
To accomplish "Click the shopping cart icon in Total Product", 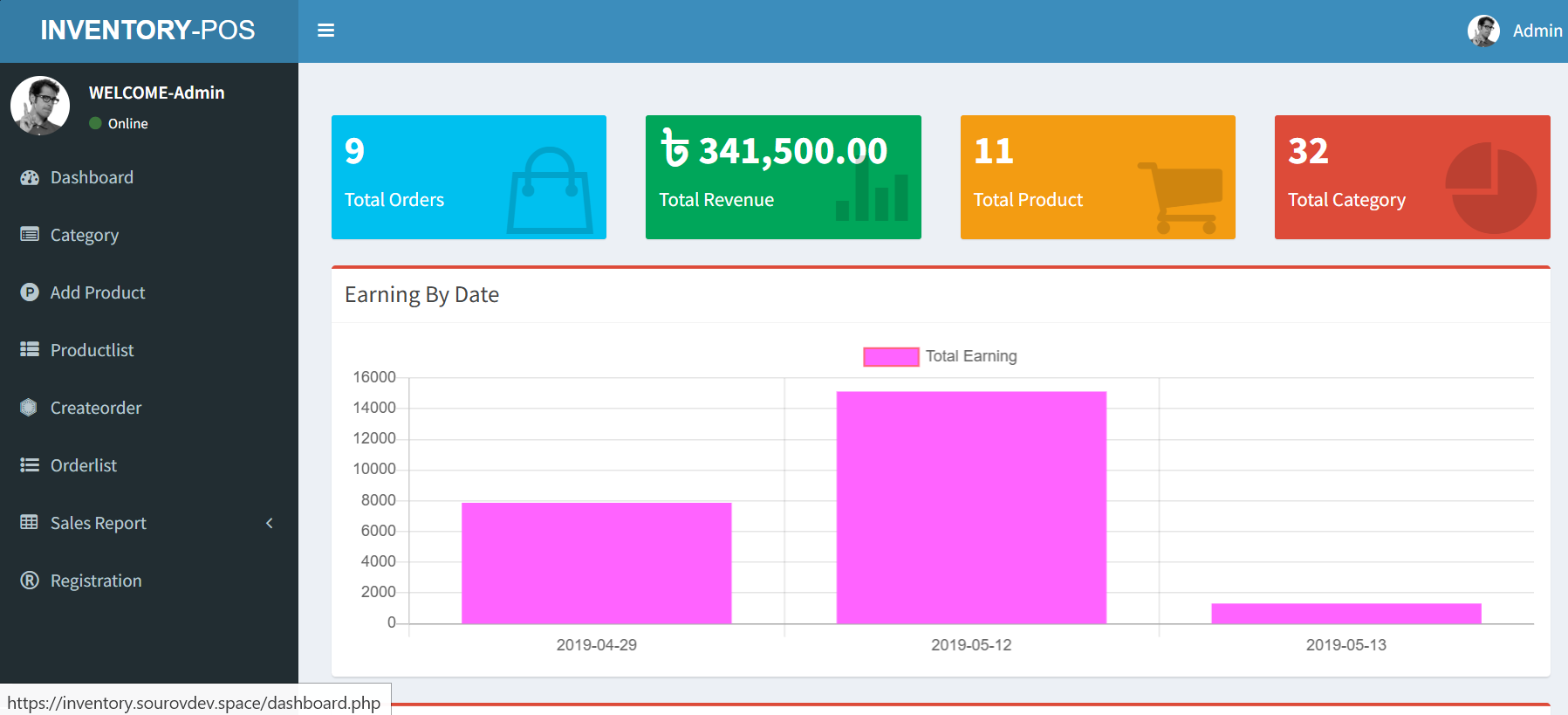I will [1181, 196].
